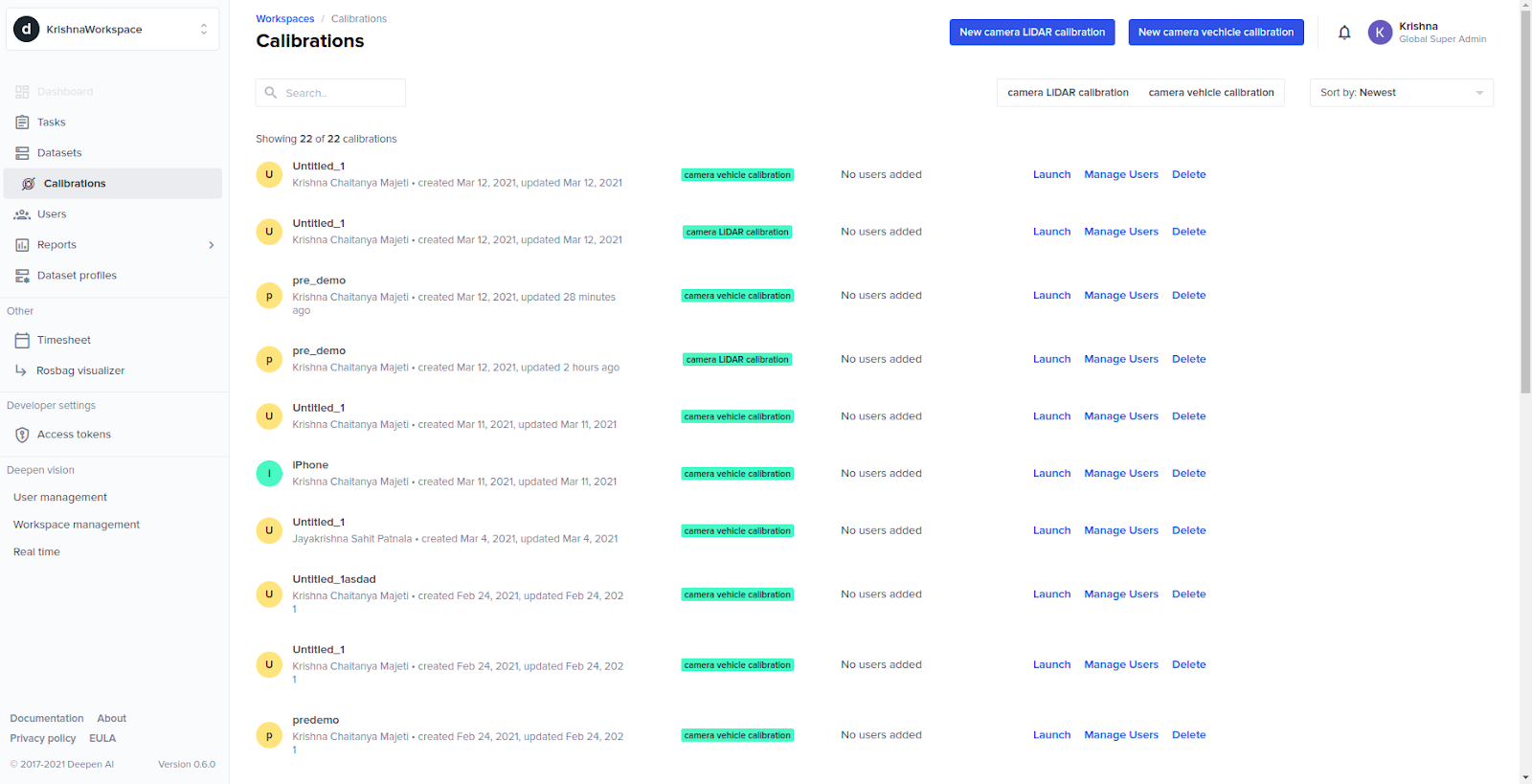Image resolution: width=1532 pixels, height=784 pixels.
Task: Toggle the camera vehicle calibration filter
Action: click(1211, 93)
